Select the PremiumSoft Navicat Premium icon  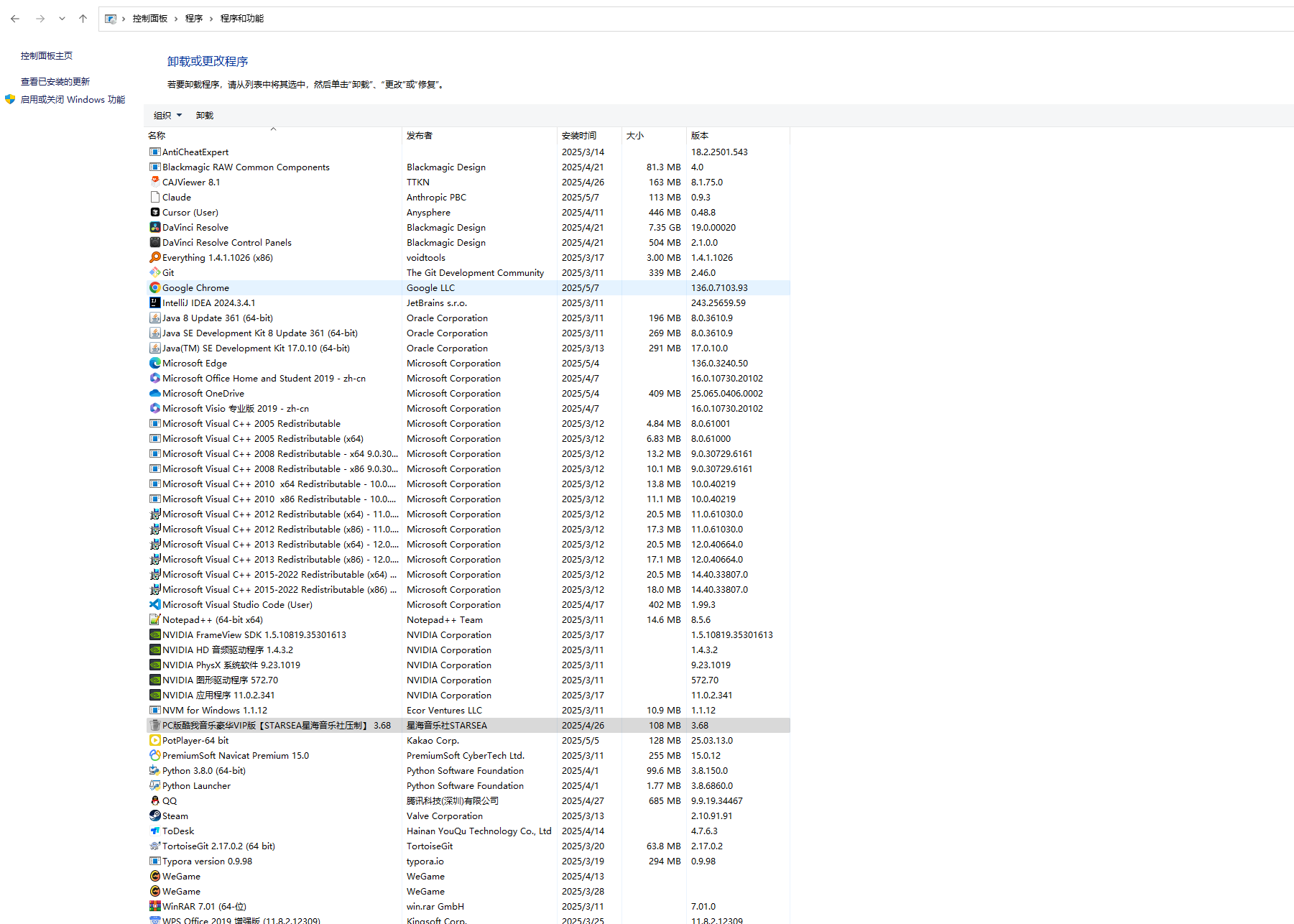(x=154, y=755)
